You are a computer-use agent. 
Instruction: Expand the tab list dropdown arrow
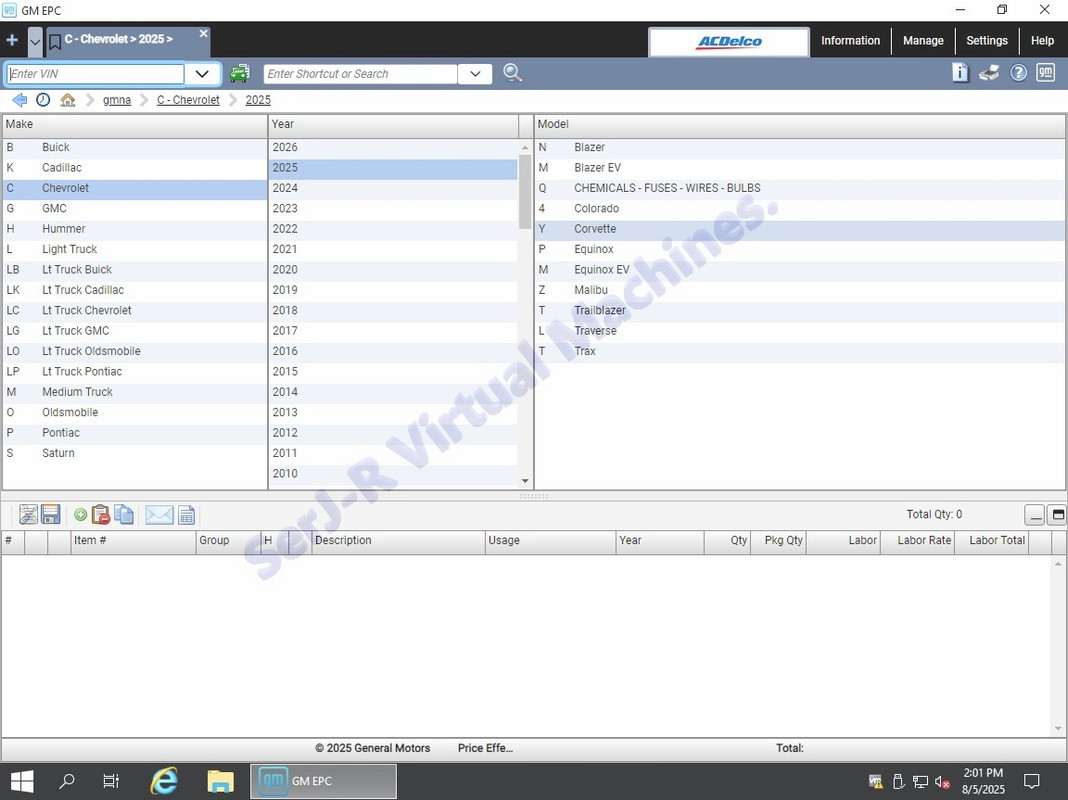click(35, 42)
